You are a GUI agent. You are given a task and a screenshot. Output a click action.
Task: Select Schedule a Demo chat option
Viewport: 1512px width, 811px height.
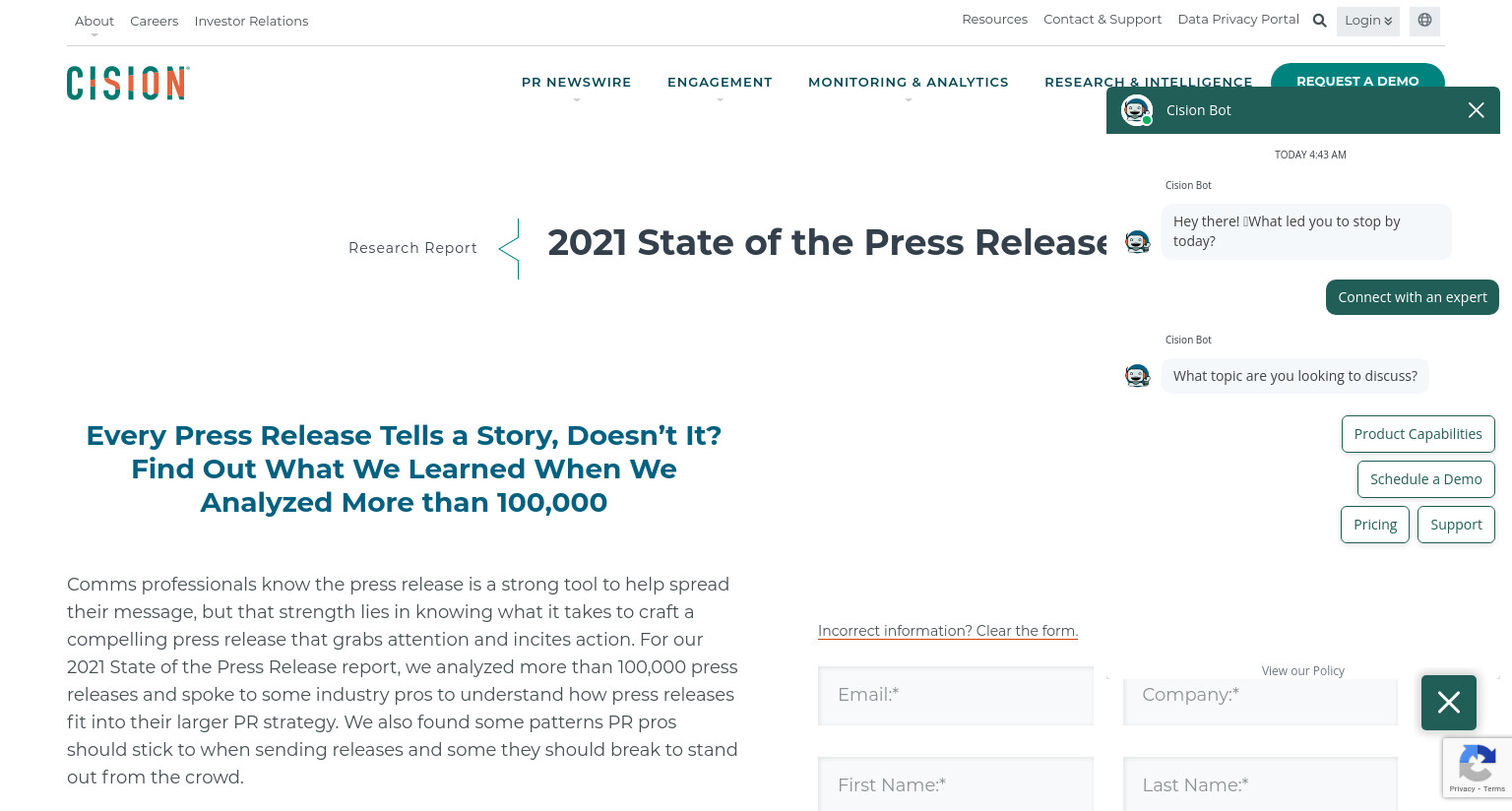1425,479
